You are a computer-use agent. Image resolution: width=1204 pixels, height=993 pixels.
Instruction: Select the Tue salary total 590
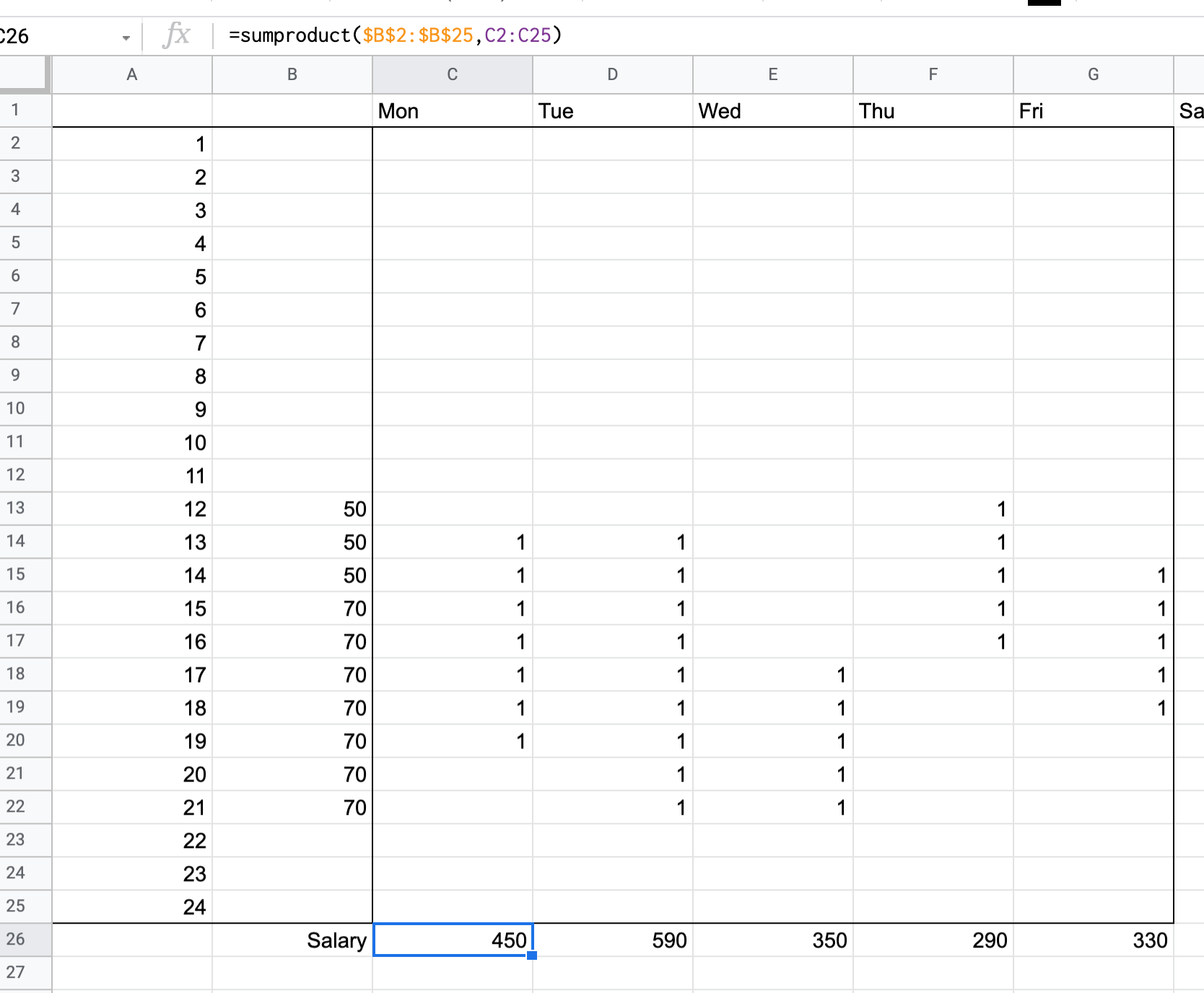click(613, 940)
